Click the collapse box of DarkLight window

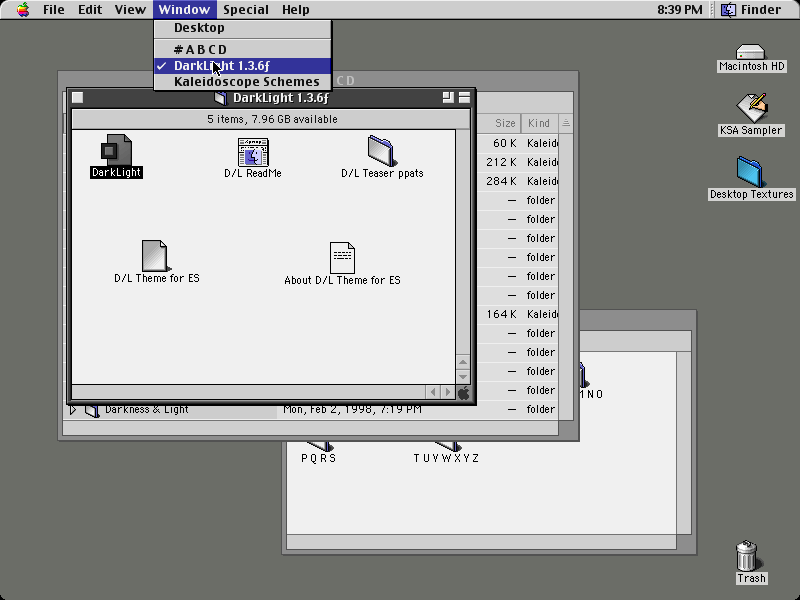pos(464,97)
